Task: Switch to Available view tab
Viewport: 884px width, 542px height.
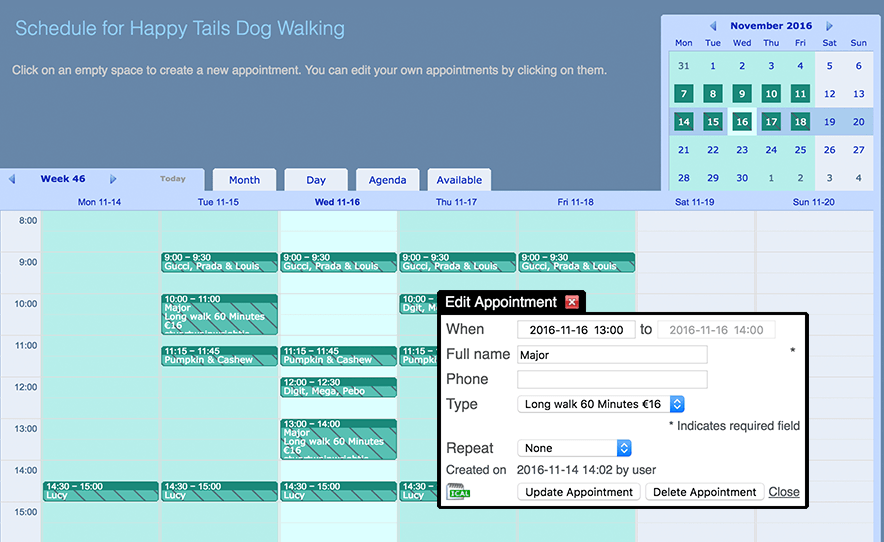Action: click(x=459, y=180)
